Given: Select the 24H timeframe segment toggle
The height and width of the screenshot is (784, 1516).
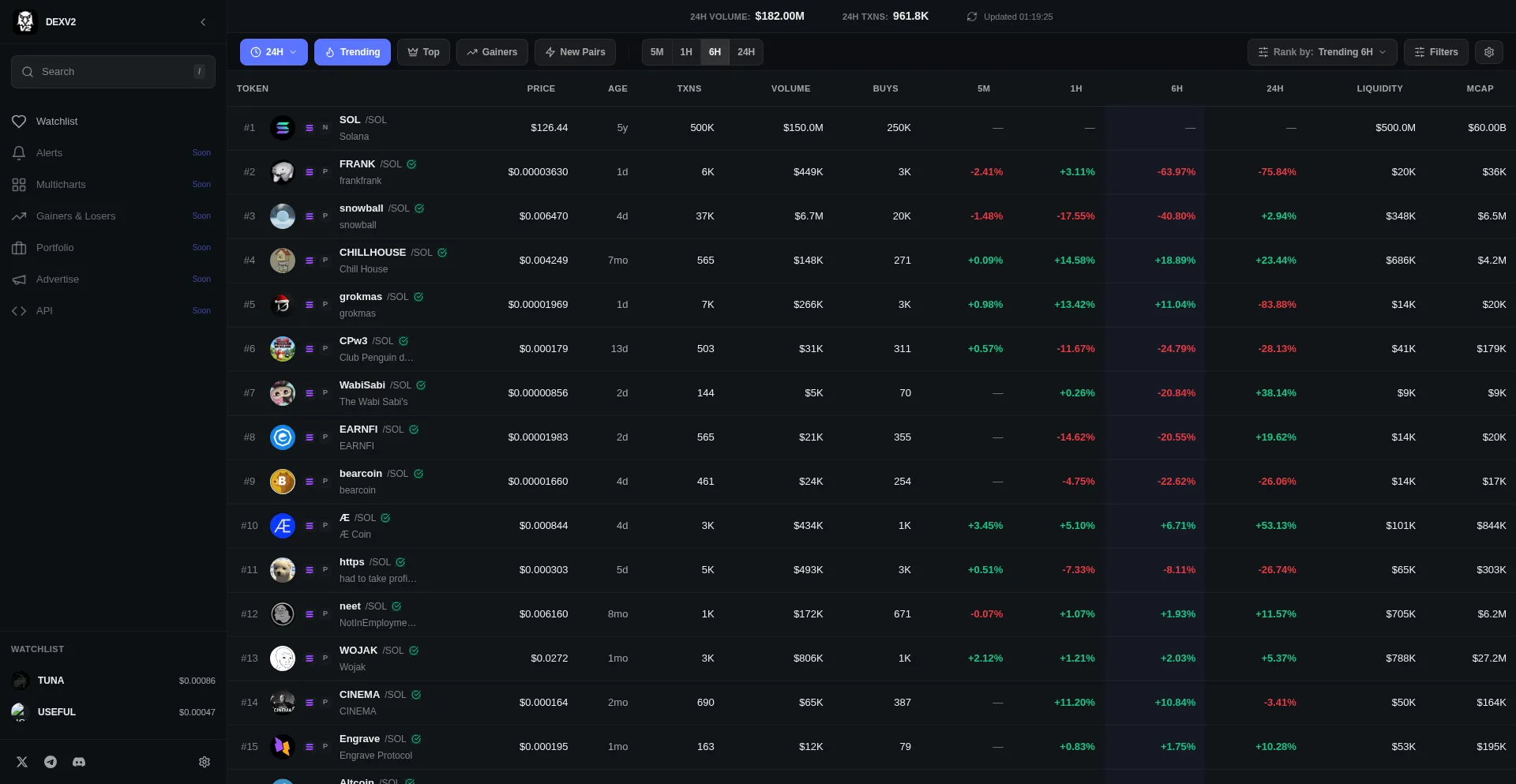Looking at the screenshot, I should (745, 52).
